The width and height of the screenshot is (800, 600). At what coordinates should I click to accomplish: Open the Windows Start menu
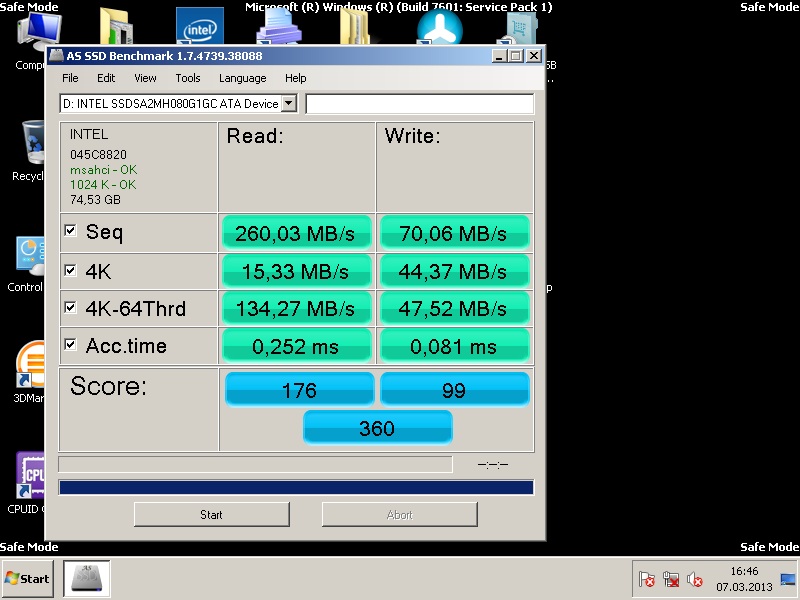click(28, 579)
